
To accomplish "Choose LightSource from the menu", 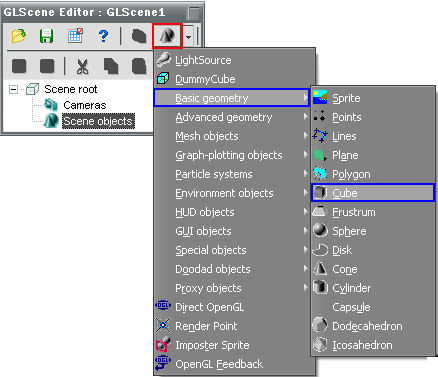I will tap(235, 60).
